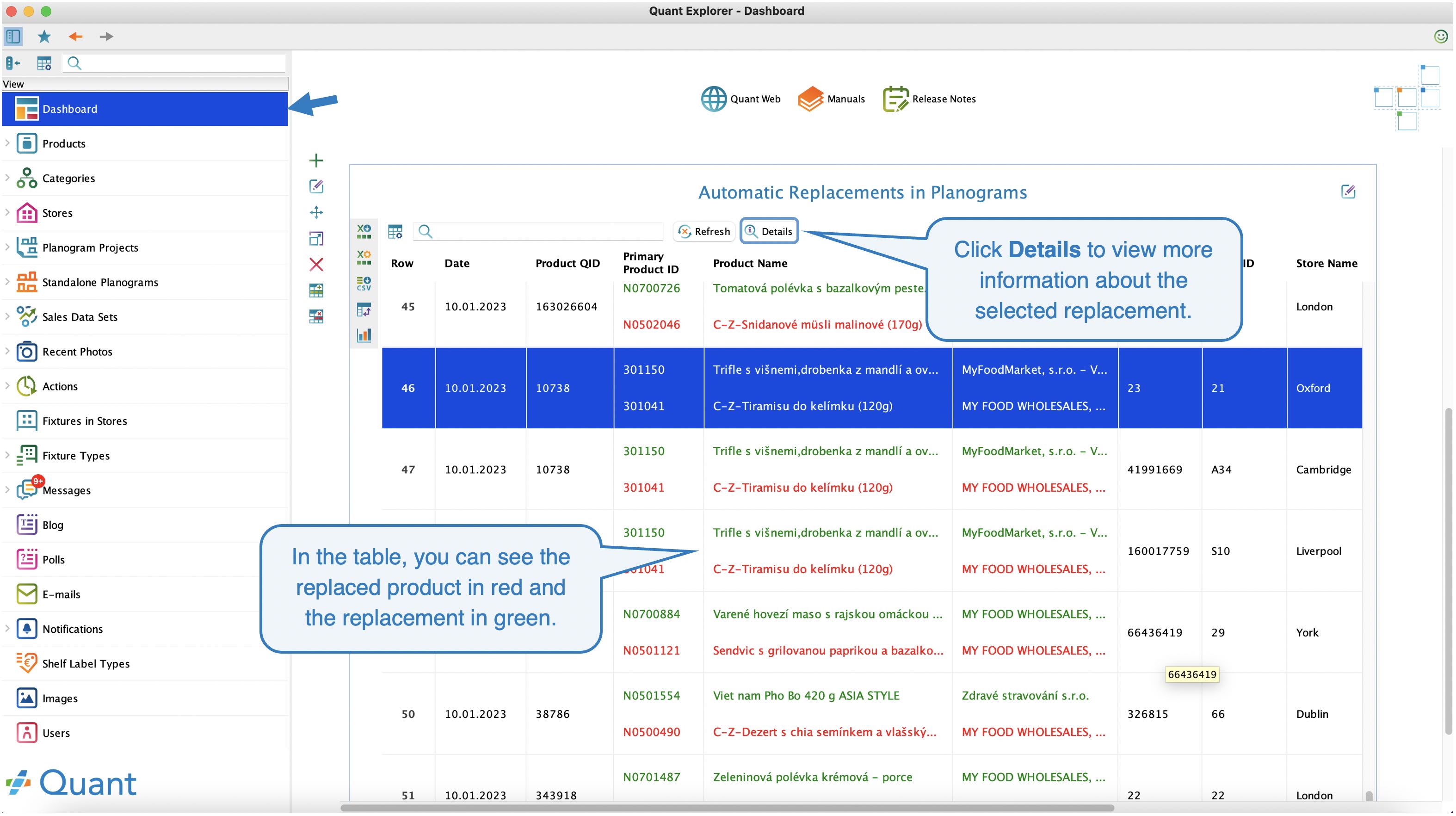1456x816 pixels.
Task: Click the dashboard edit pencil icon
Action: pyautogui.click(x=316, y=186)
